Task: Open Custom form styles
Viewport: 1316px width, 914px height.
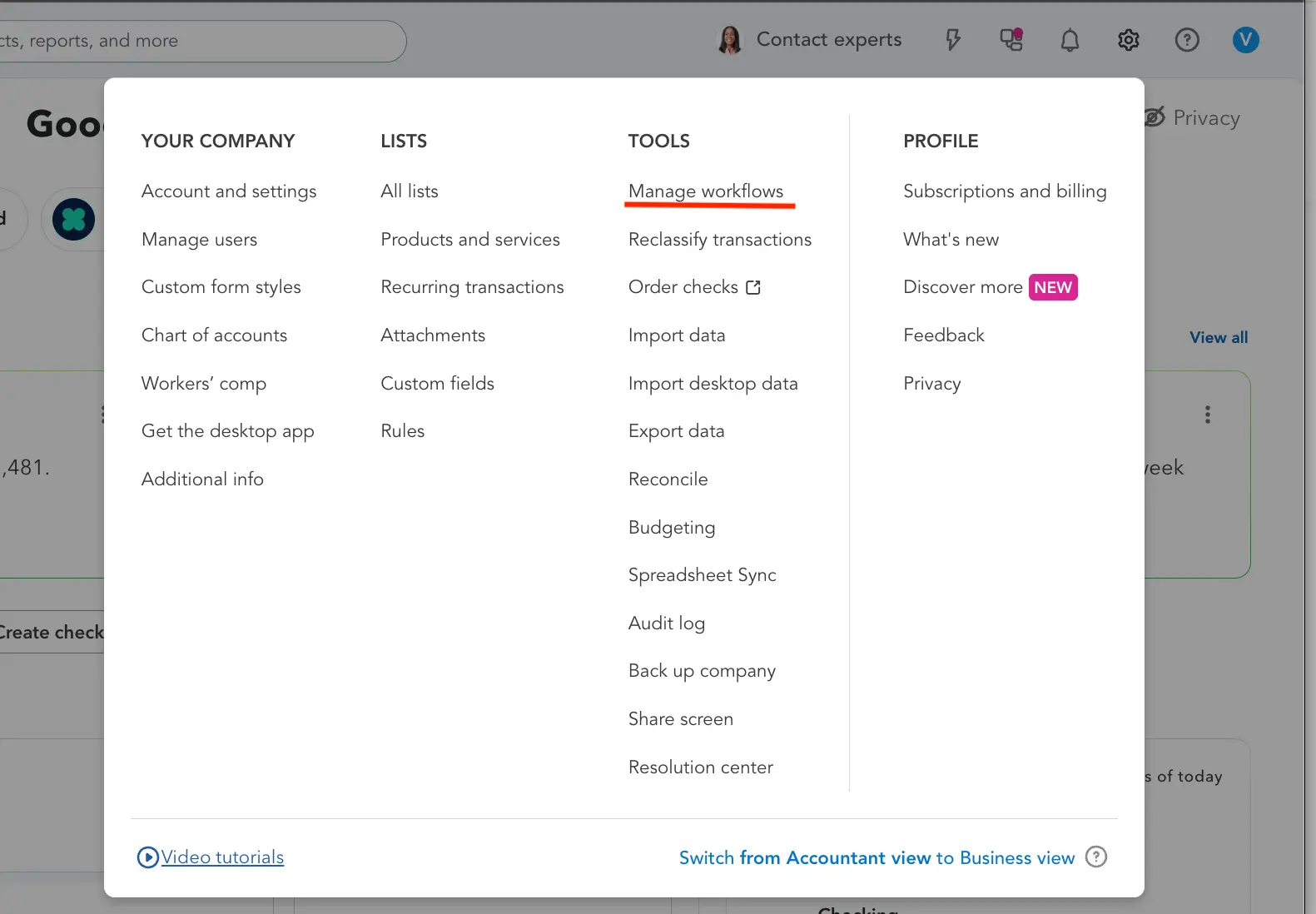Action: pyautogui.click(x=221, y=287)
